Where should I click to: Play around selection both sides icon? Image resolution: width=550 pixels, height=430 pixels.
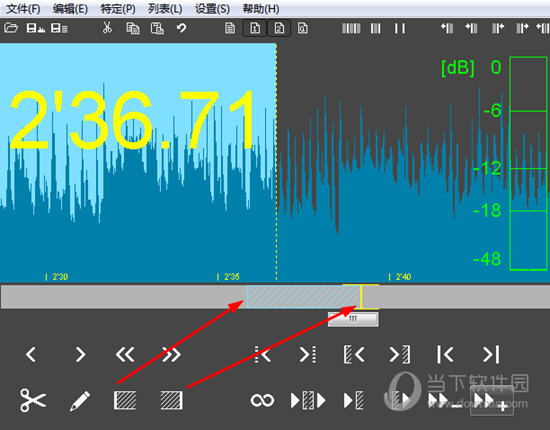(308, 400)
